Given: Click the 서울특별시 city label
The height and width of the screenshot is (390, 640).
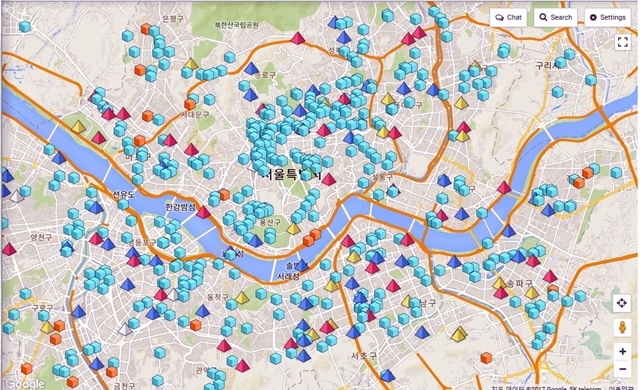Looking at the screenshot, I should pyautogui.click(x=291, y=175).
